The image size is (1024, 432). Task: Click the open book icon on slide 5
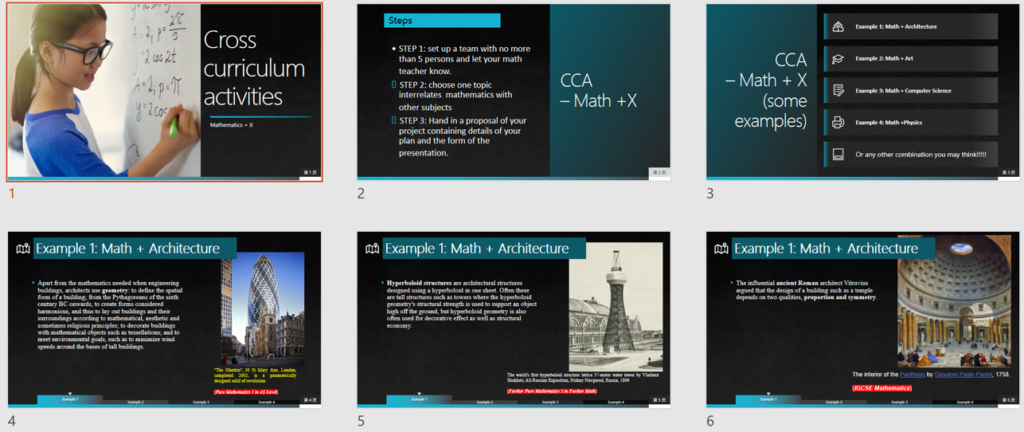point(372,249)
